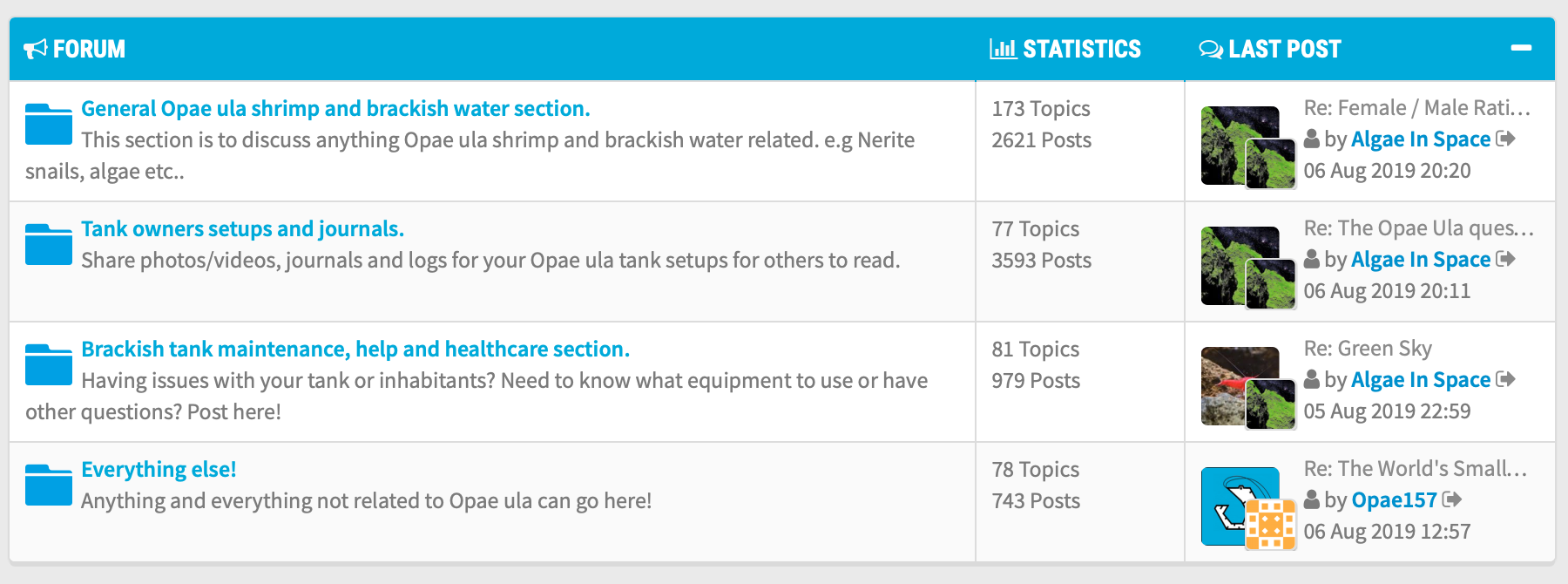Open Re: The World's Small... post

click(1415, 468)
